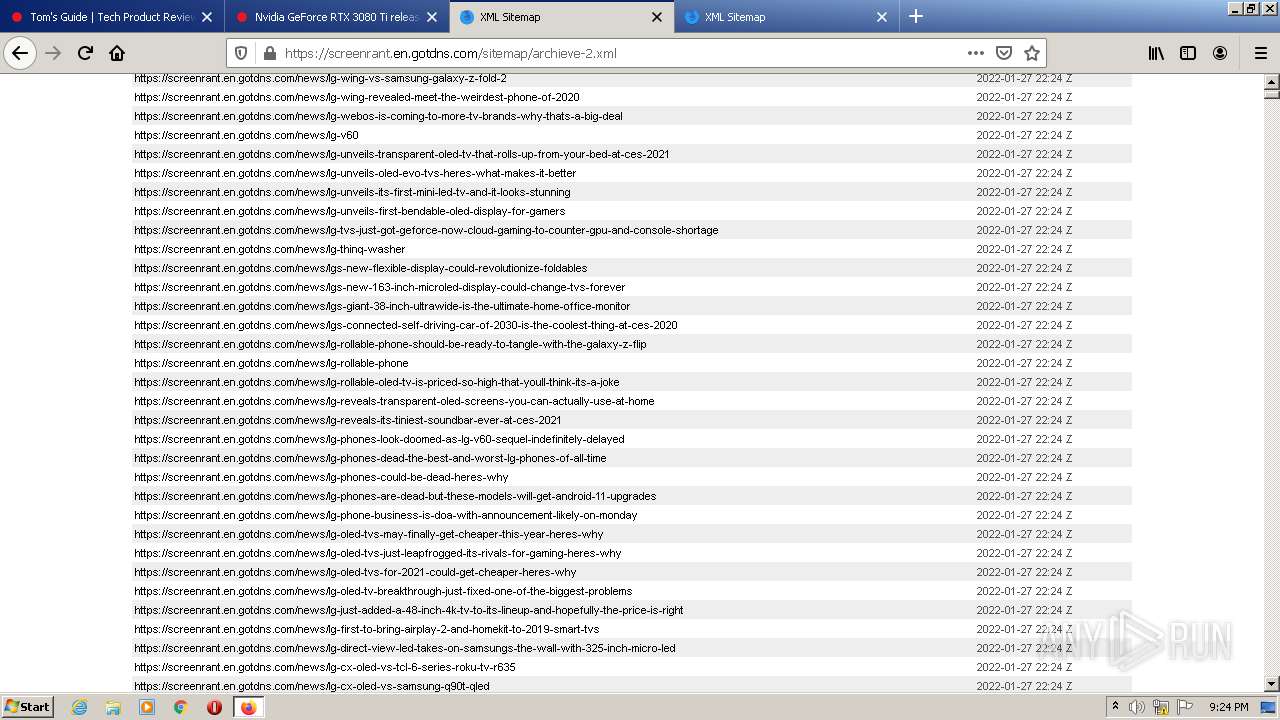
Task: Open lg first-mini-led-tv link
Action: point(352,192)
